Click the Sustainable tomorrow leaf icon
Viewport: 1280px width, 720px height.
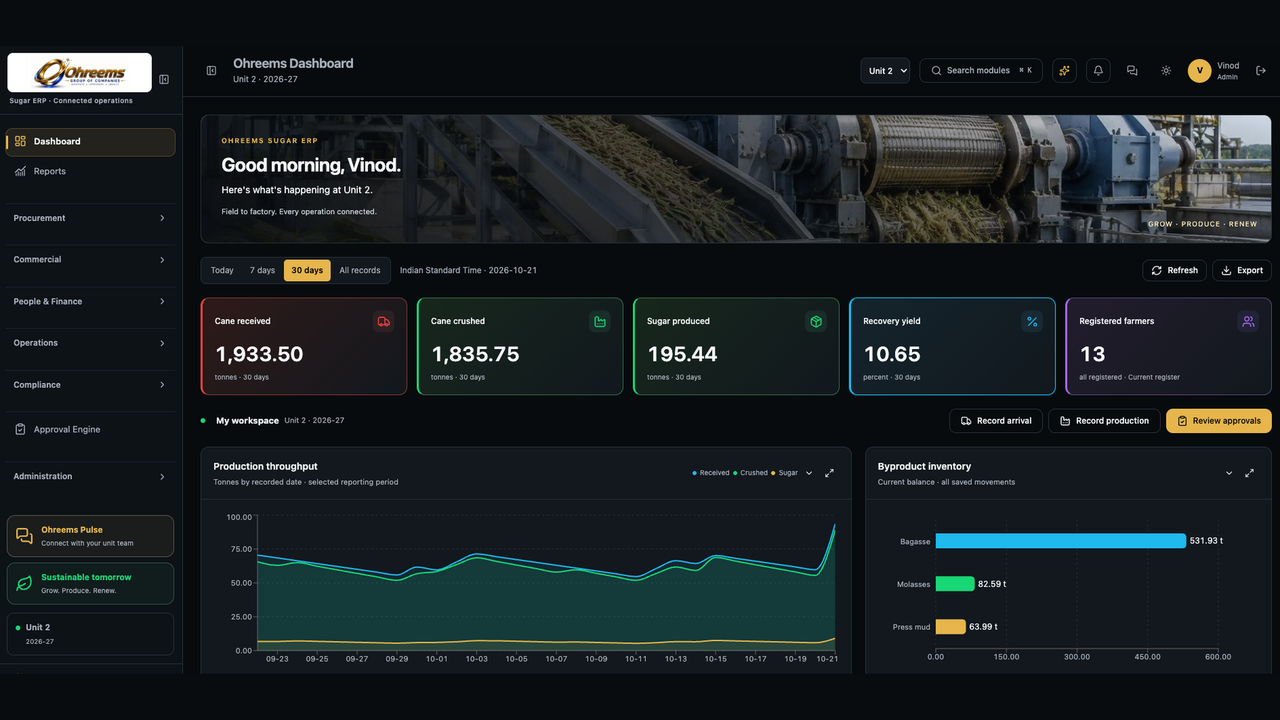tap(25, 584)
